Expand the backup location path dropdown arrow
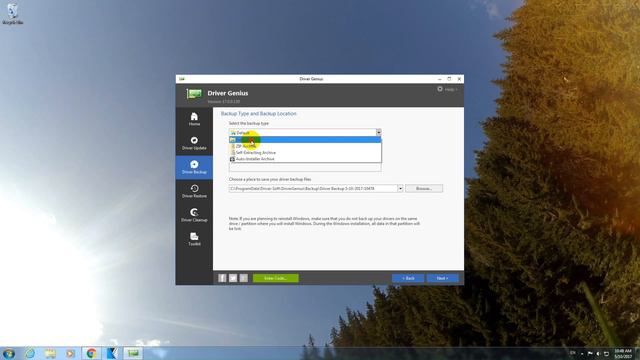 click(400, 189)
